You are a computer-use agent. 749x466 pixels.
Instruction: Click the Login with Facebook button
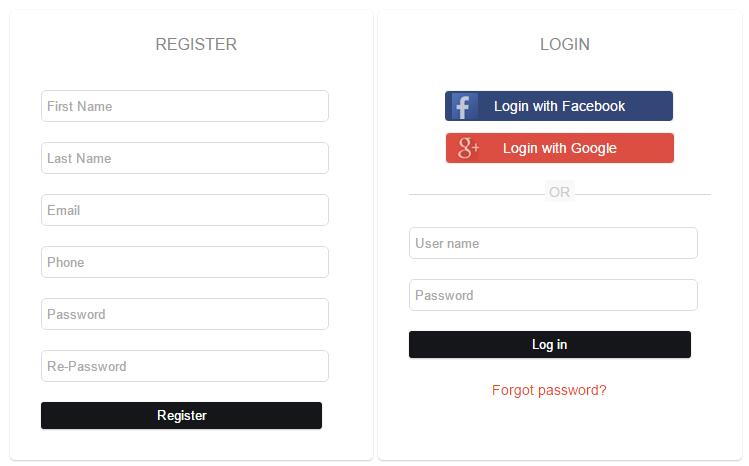pos(559,106)
